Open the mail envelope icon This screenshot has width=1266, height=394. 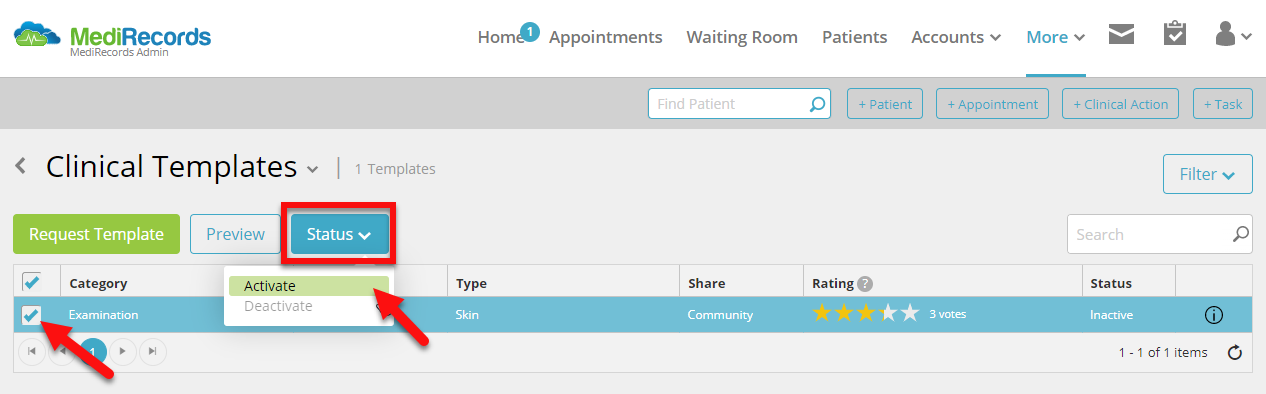1121,36
